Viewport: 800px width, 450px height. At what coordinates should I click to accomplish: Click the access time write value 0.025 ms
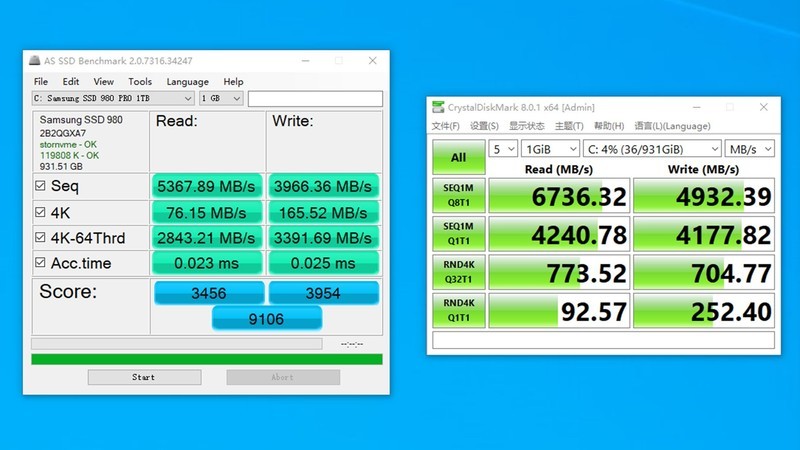pyautogui.click(x=323, y=263)
